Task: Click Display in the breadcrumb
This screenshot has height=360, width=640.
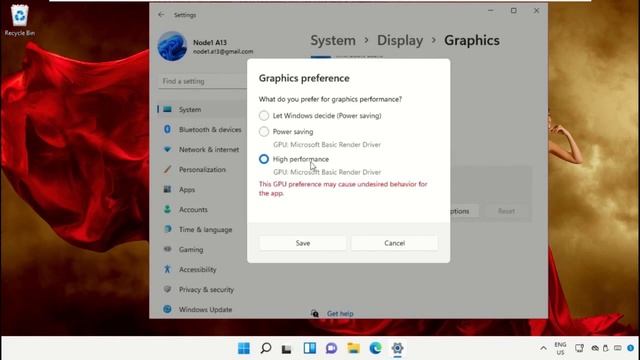Action: (x=400, y=40)
